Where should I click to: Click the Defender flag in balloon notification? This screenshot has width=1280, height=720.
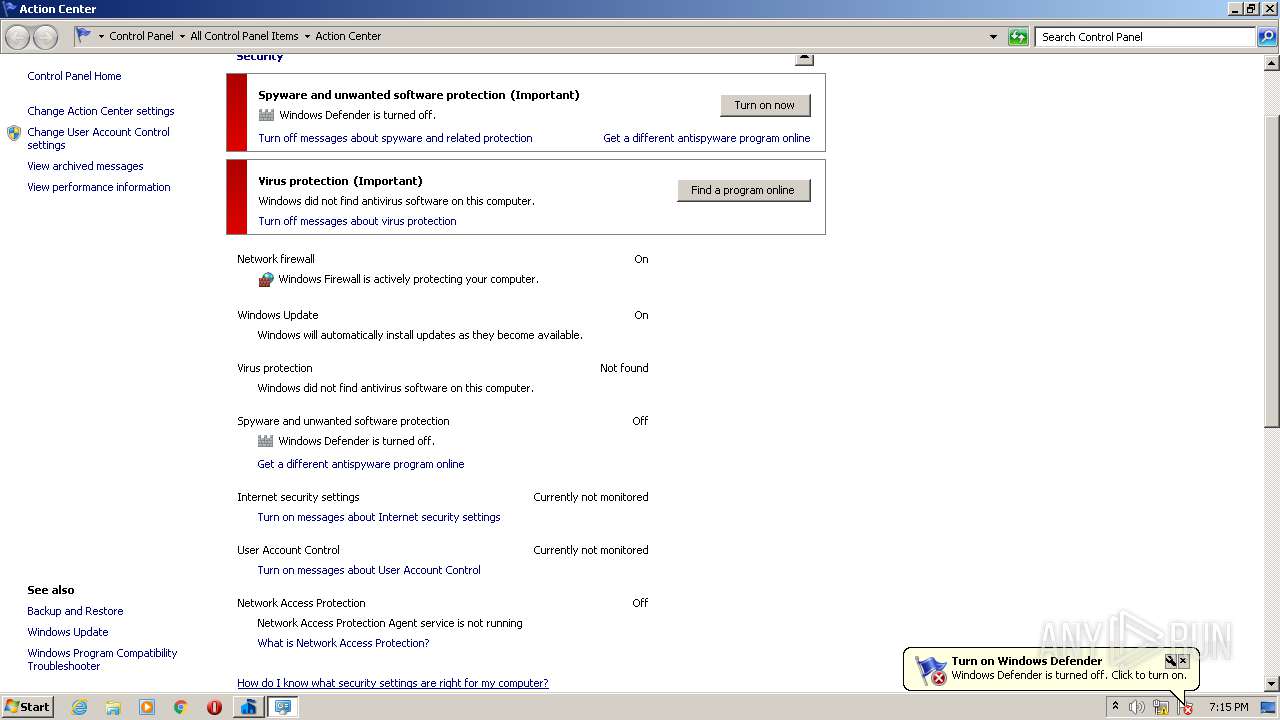[931, 670]
